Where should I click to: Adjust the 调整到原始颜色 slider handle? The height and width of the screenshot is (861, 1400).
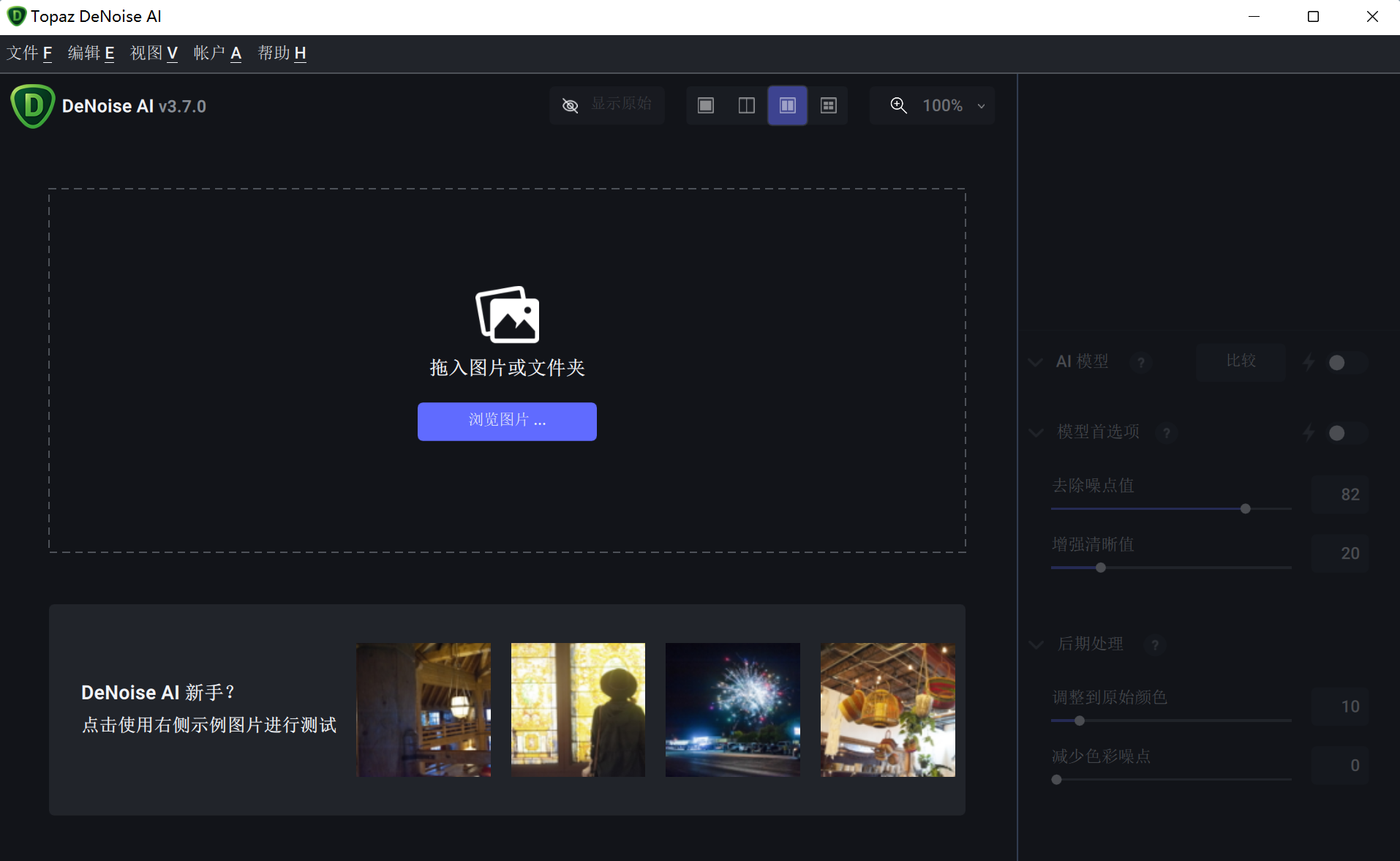click(x=1079, y=721)
